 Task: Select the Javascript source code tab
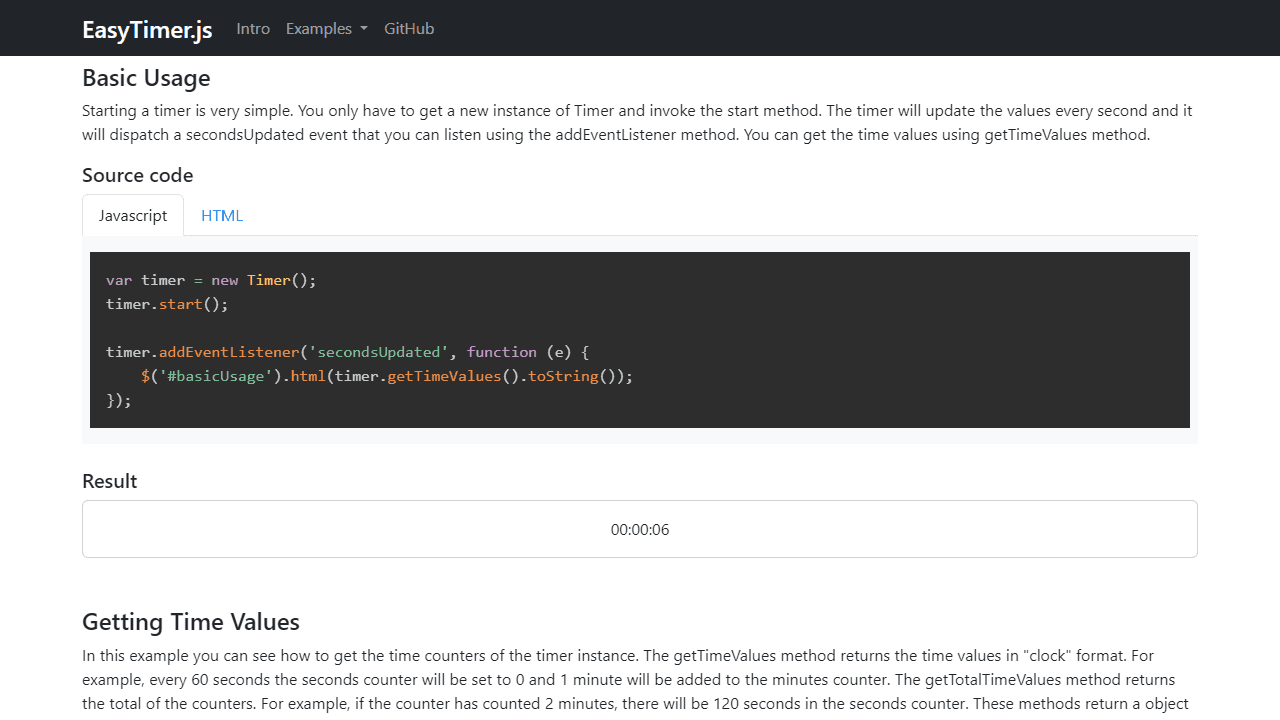[133, 215]
